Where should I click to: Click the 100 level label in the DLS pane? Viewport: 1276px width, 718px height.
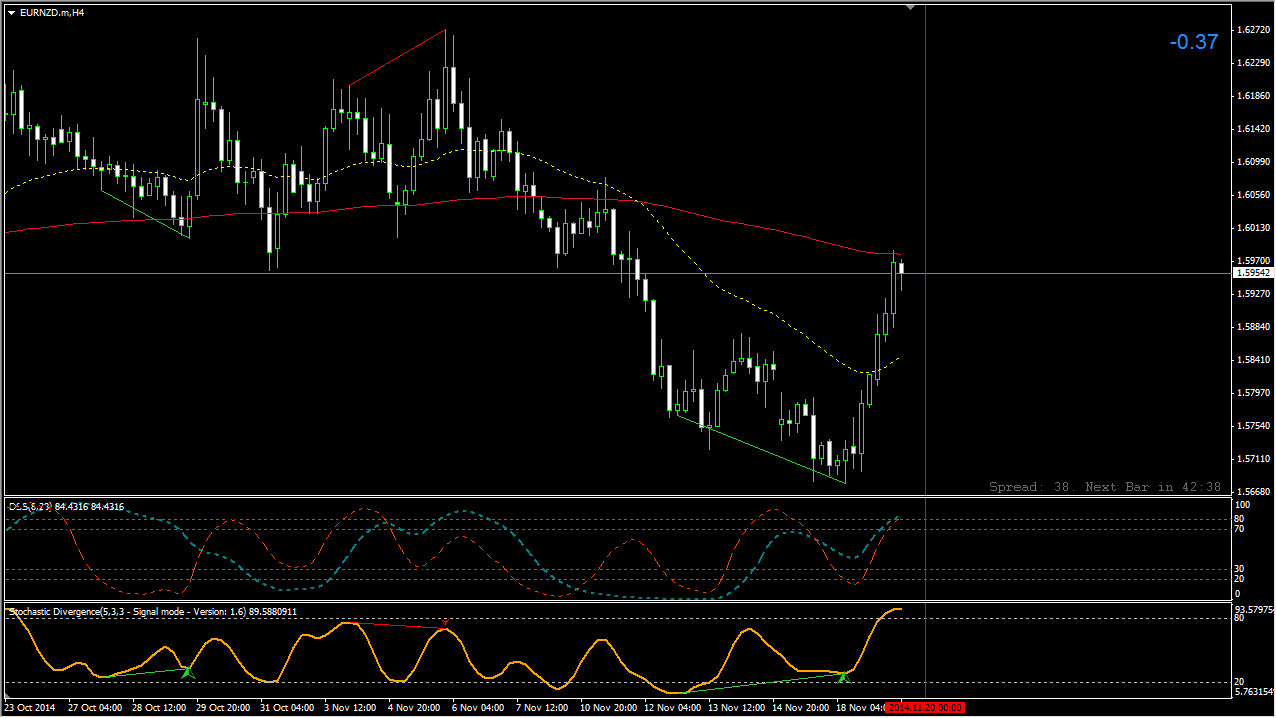pos(1243,506)
